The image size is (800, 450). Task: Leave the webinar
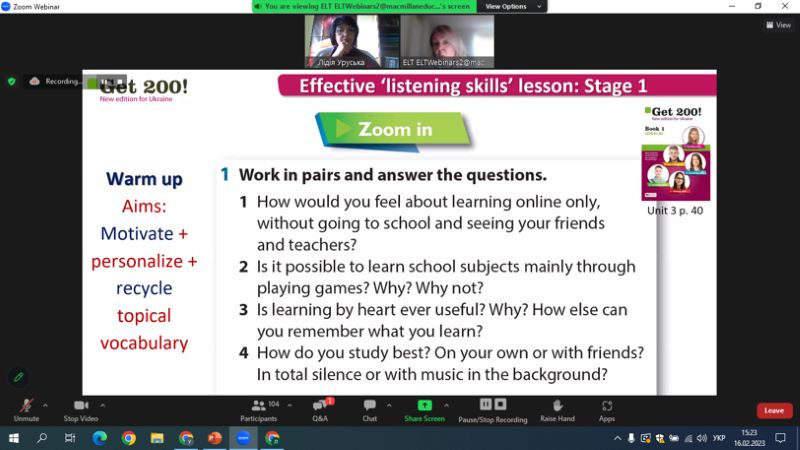(x=774, y=410)
